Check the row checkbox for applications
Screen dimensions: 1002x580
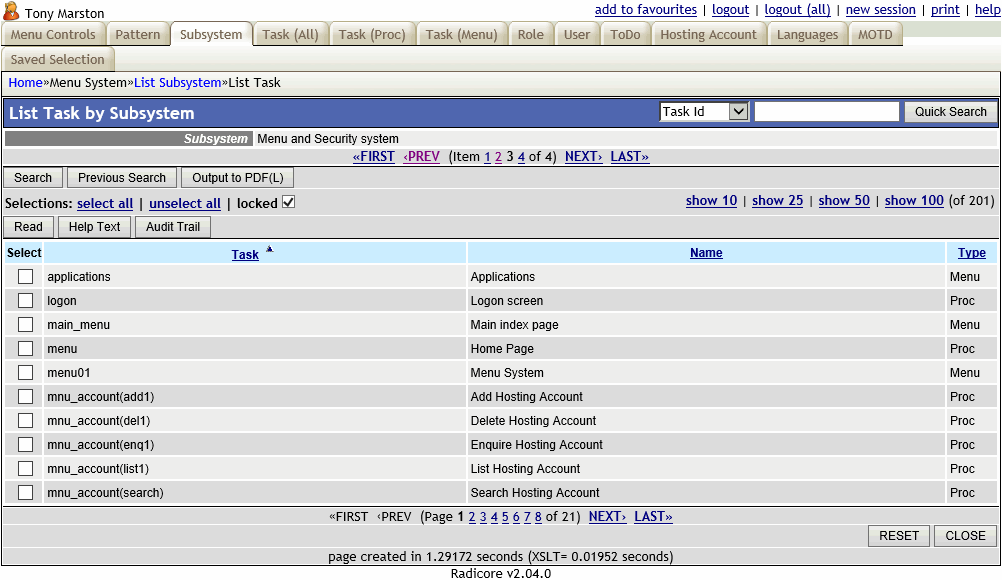pos(25,276)
